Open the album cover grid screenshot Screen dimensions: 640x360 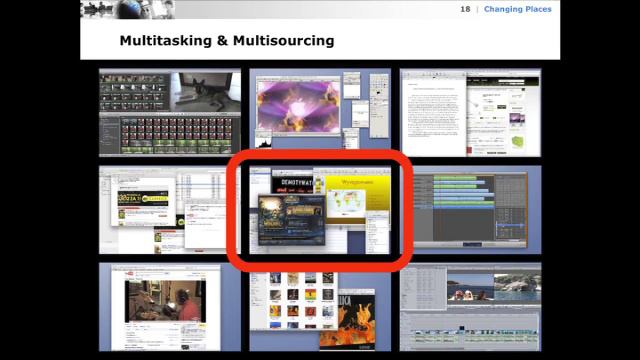coord(320,307)
